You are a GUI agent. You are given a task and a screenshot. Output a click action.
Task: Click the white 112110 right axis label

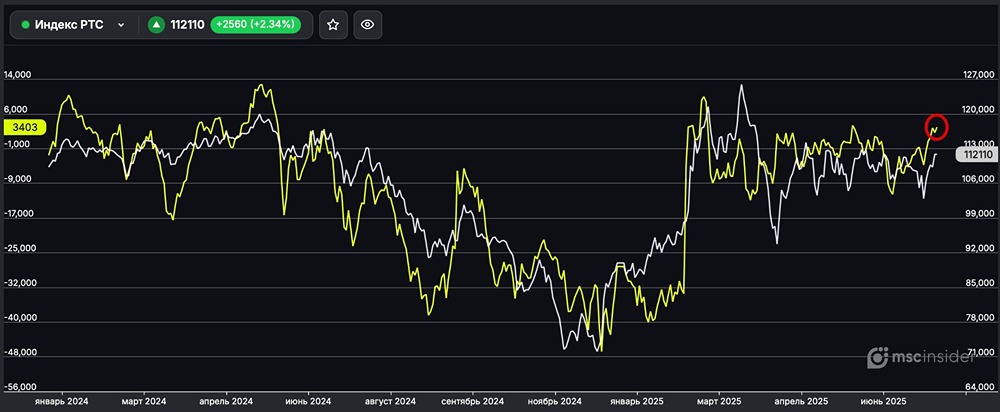coord(974,154)
